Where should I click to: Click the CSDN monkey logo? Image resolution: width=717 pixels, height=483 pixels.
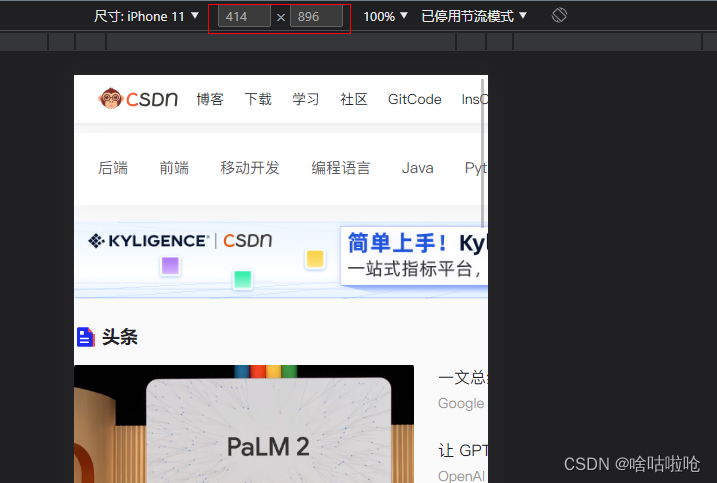click(138, 98)
